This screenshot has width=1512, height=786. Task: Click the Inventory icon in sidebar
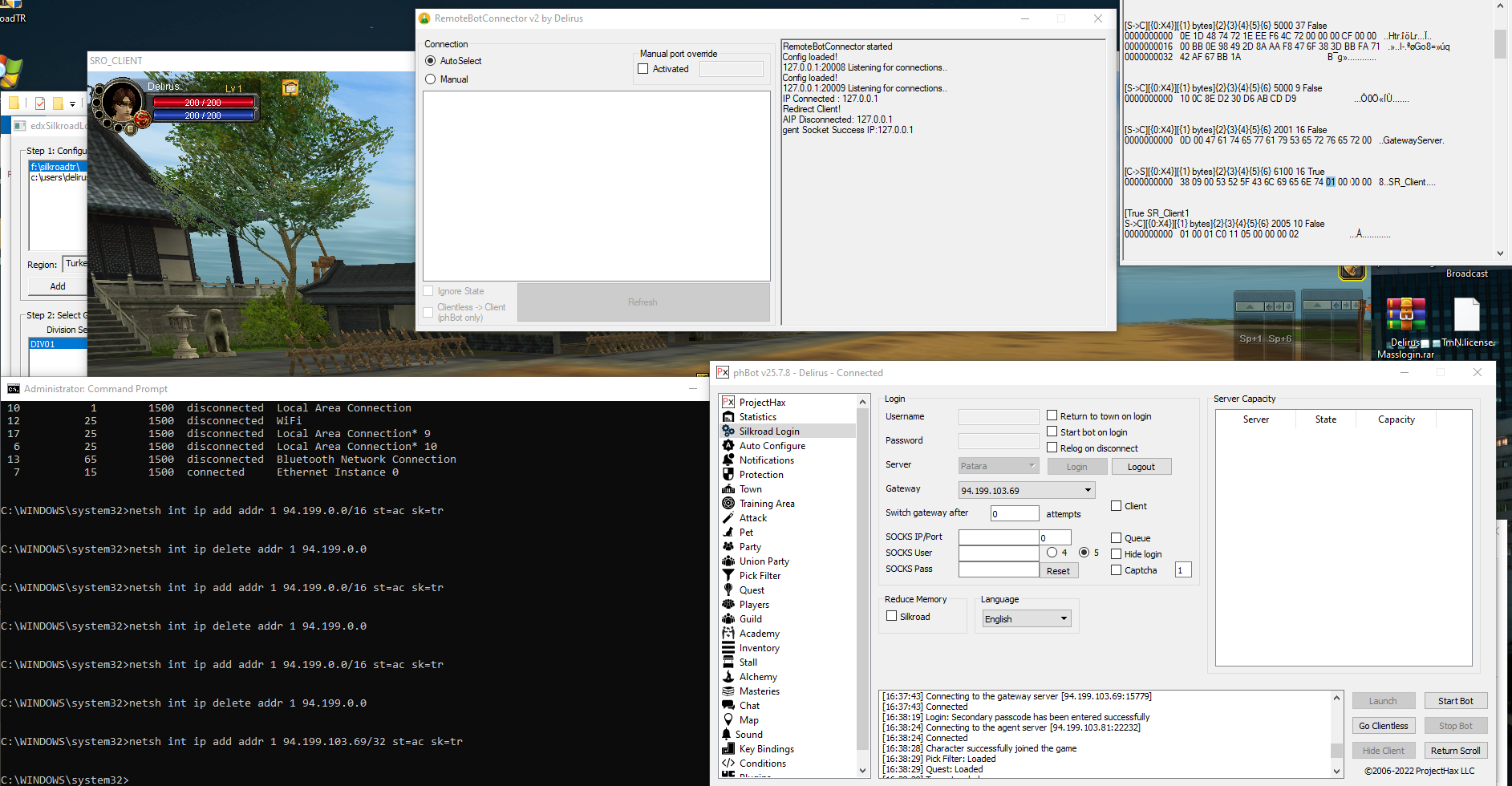[x=728, y=648]
